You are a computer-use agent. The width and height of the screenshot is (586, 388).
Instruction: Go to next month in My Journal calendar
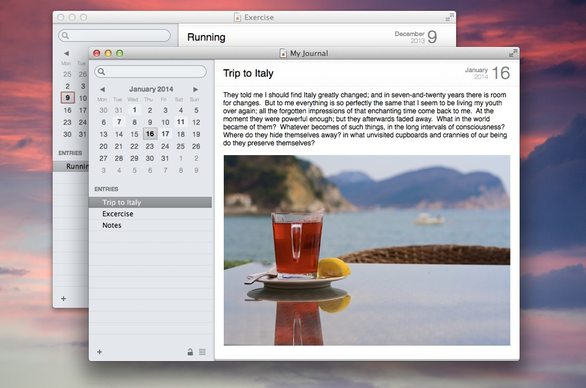pos(195,89)
